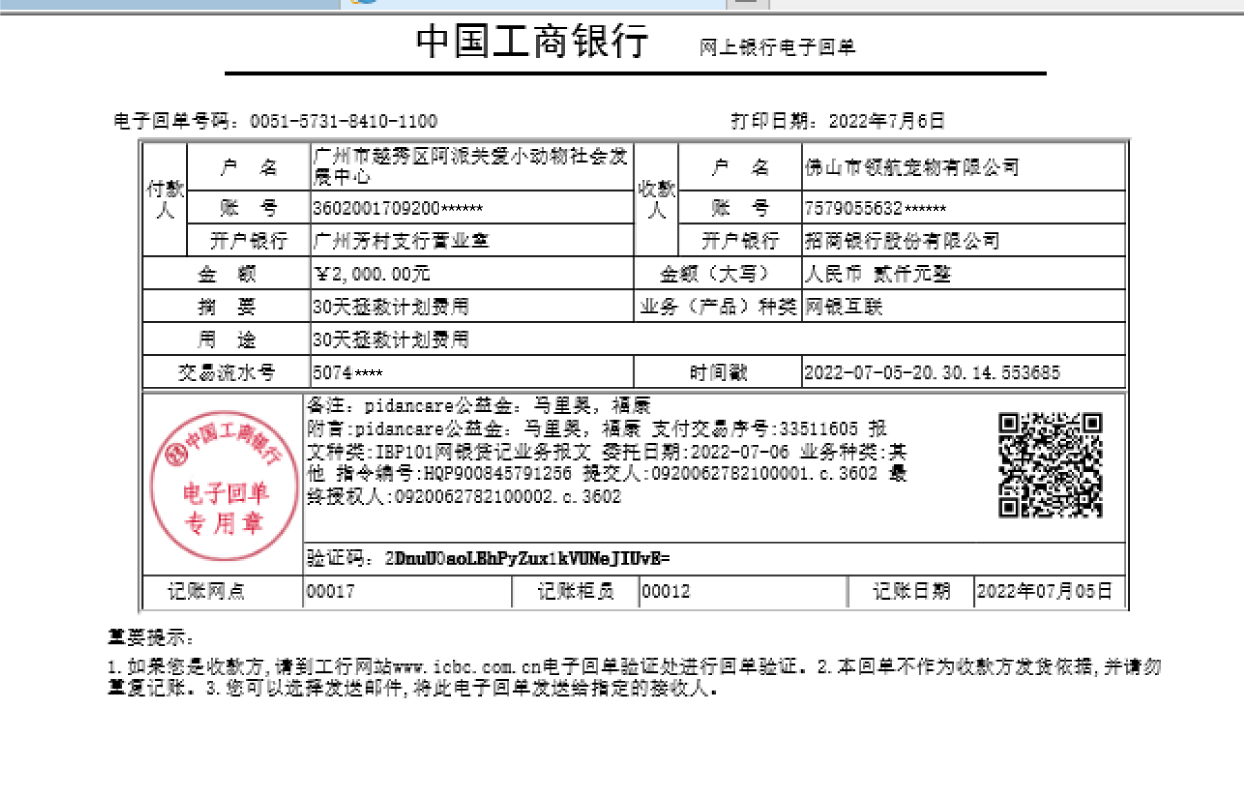Select the receipt number 0051-5731-8410-1100

tap(343, 122)
